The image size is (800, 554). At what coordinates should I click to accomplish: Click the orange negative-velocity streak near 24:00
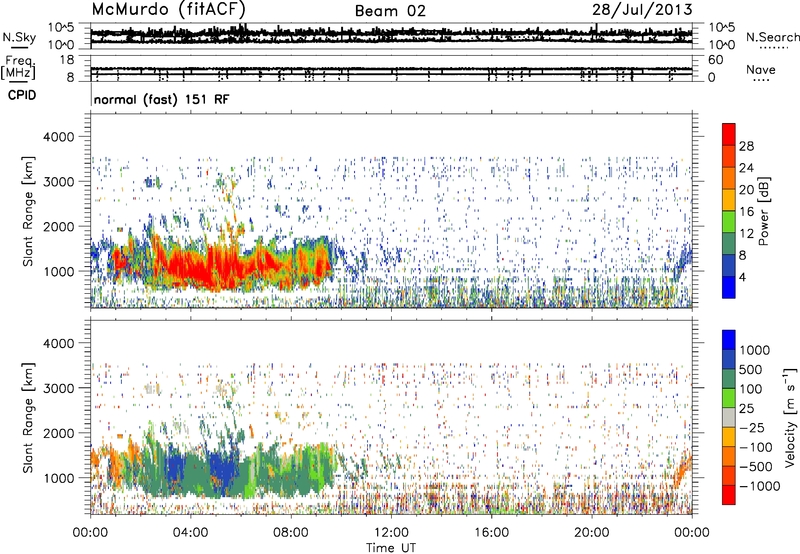click(684, 469)
